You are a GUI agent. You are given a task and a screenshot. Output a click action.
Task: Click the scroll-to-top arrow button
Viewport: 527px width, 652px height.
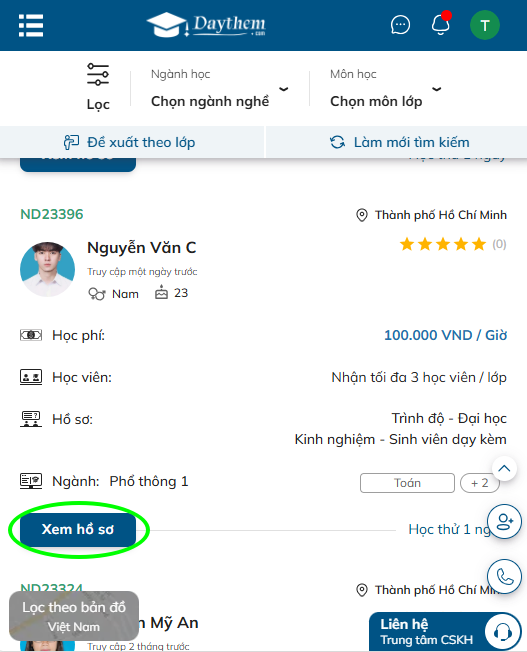tap(504, 469)
